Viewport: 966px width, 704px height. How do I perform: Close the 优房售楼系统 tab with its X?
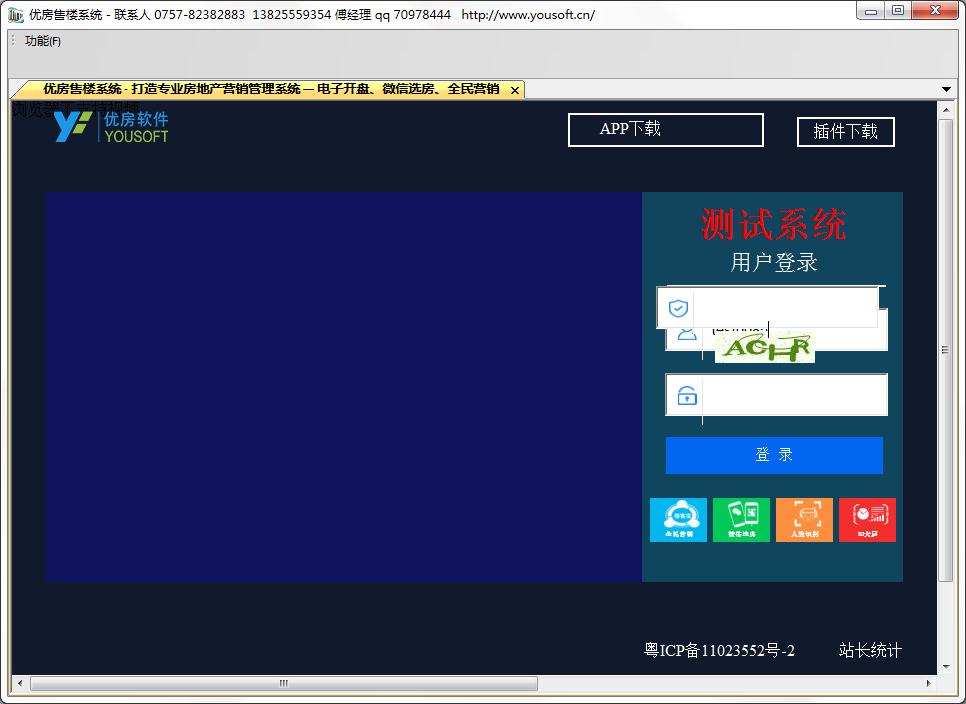tap(514, 91)
